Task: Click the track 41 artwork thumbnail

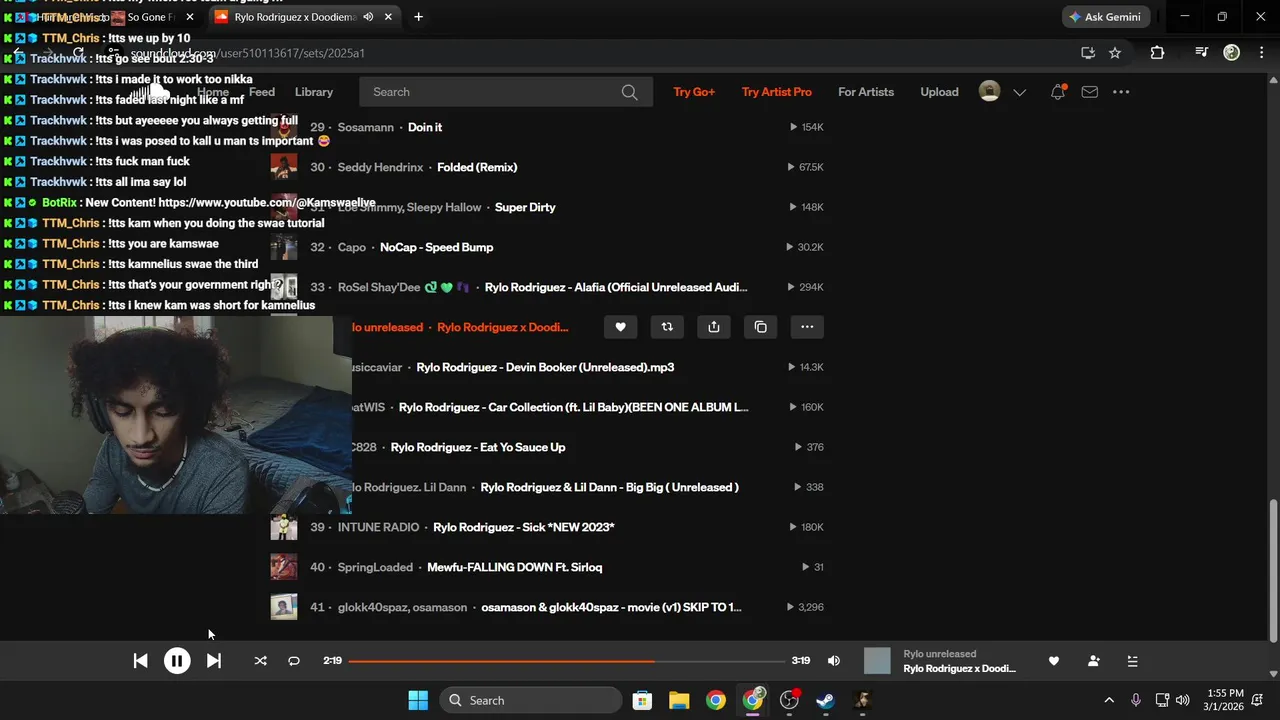Action: (284, 607)
